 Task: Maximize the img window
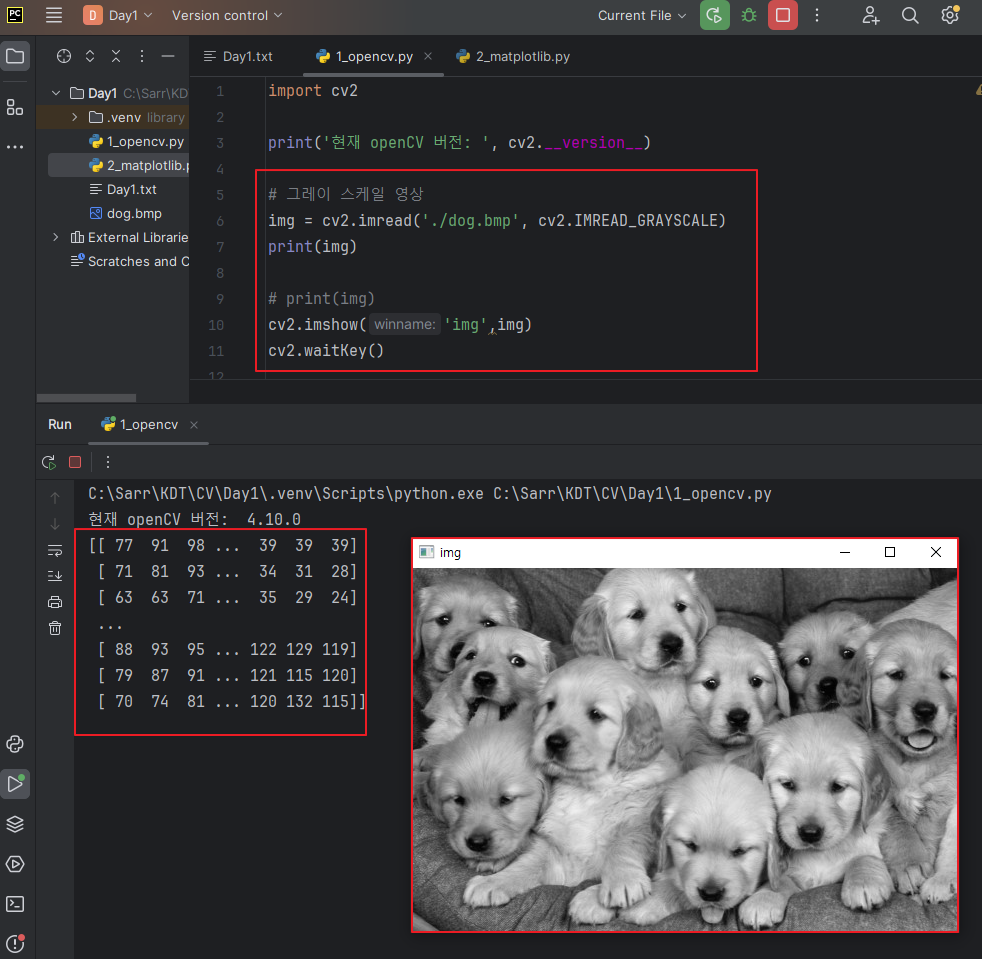coord(889,552)
